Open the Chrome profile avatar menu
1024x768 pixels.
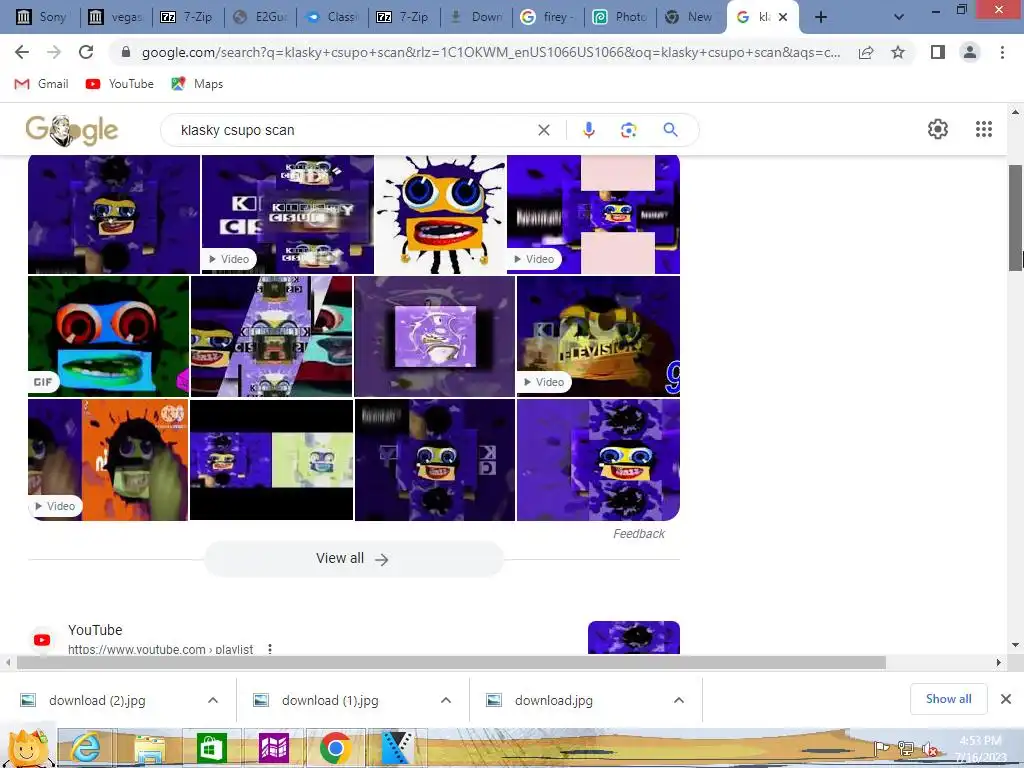coord(970,52)
